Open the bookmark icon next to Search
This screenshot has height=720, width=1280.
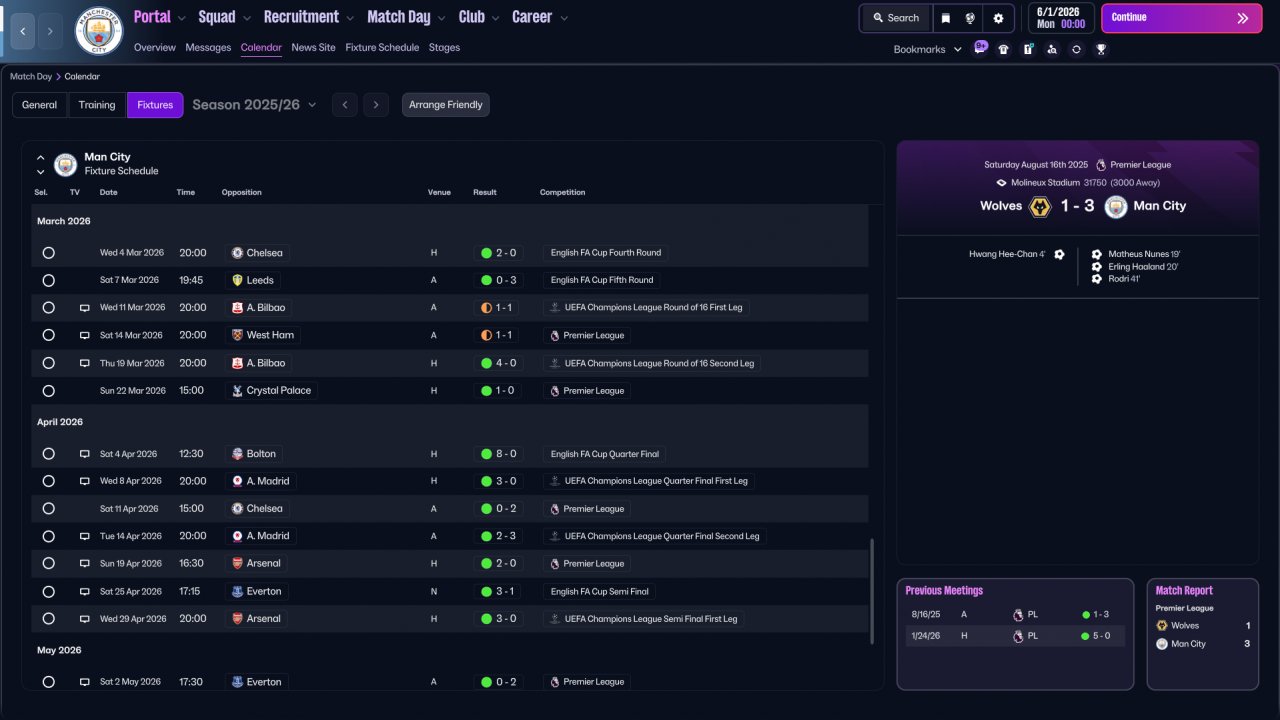pos(946,18)
